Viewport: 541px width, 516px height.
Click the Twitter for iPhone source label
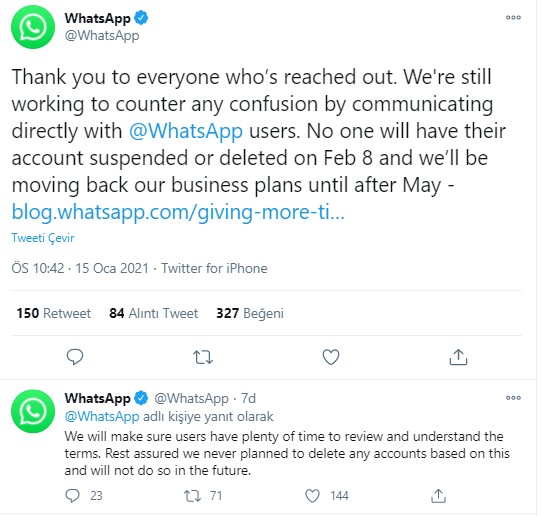click(214, 268)
